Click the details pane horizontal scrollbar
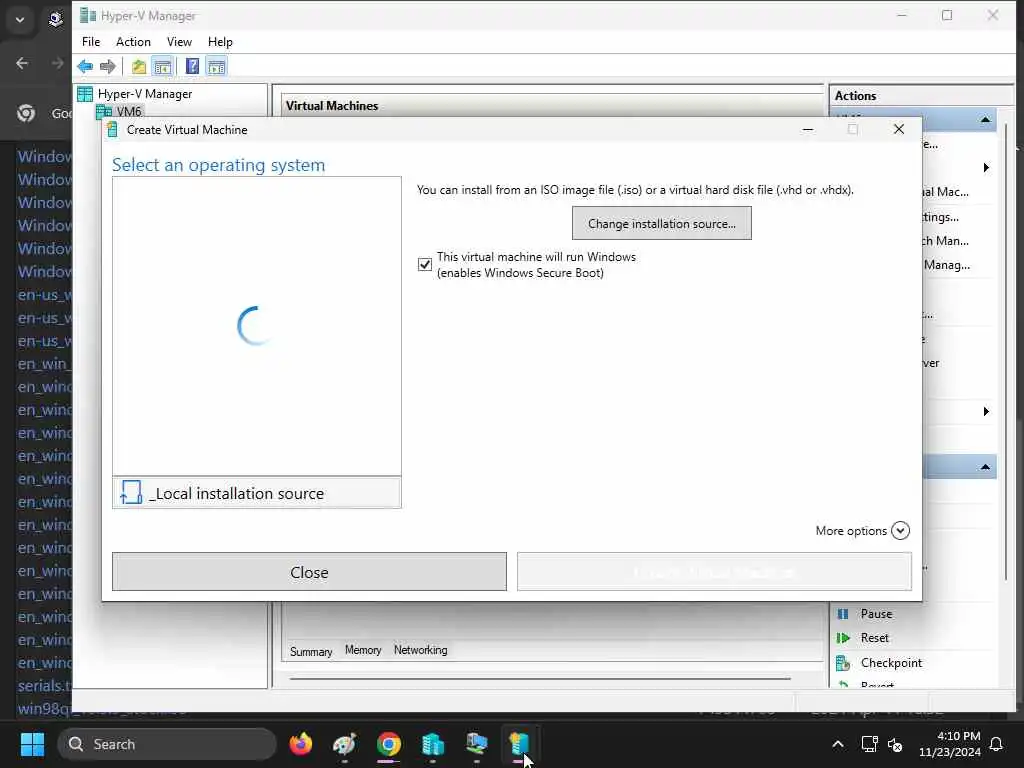1024x768 pixels. [x=540, y=679]
